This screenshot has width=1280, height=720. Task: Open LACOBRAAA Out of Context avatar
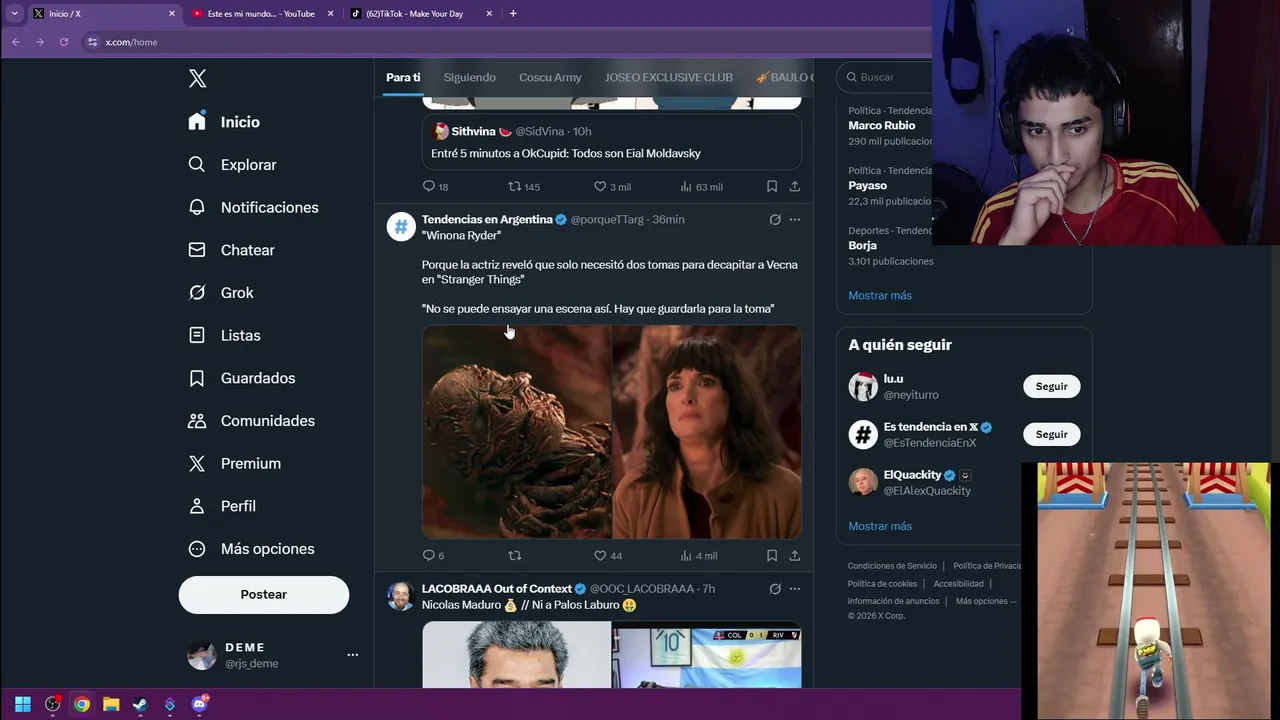(x=401, y=596)
